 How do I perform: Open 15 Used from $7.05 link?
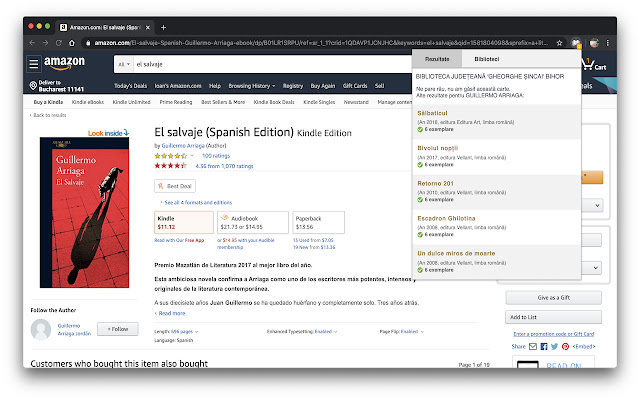[313, 240]
